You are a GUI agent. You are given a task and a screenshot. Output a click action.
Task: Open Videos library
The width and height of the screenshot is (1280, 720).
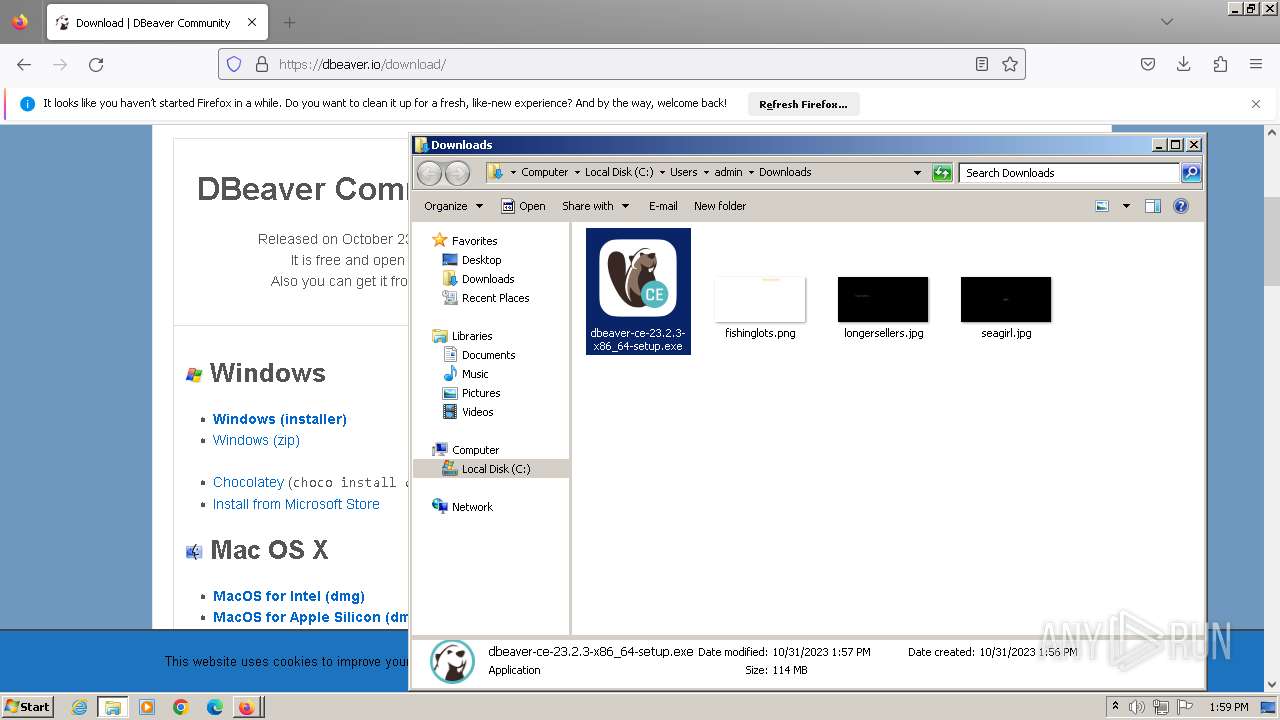click(468, 412)
